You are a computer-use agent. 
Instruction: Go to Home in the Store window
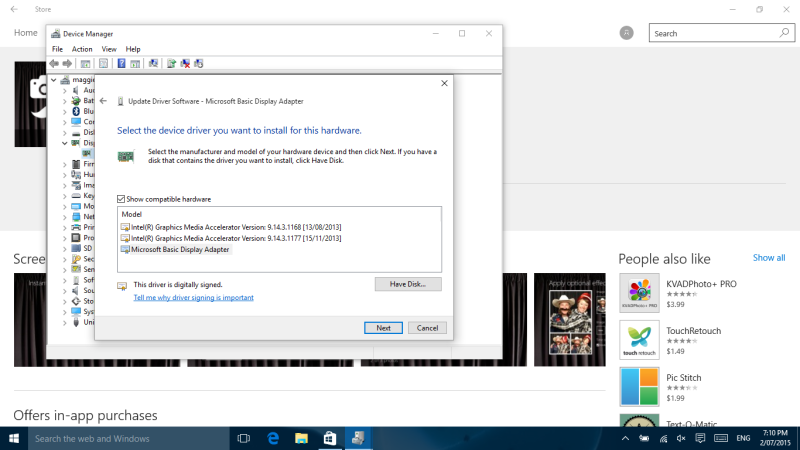tap(26, 33)
